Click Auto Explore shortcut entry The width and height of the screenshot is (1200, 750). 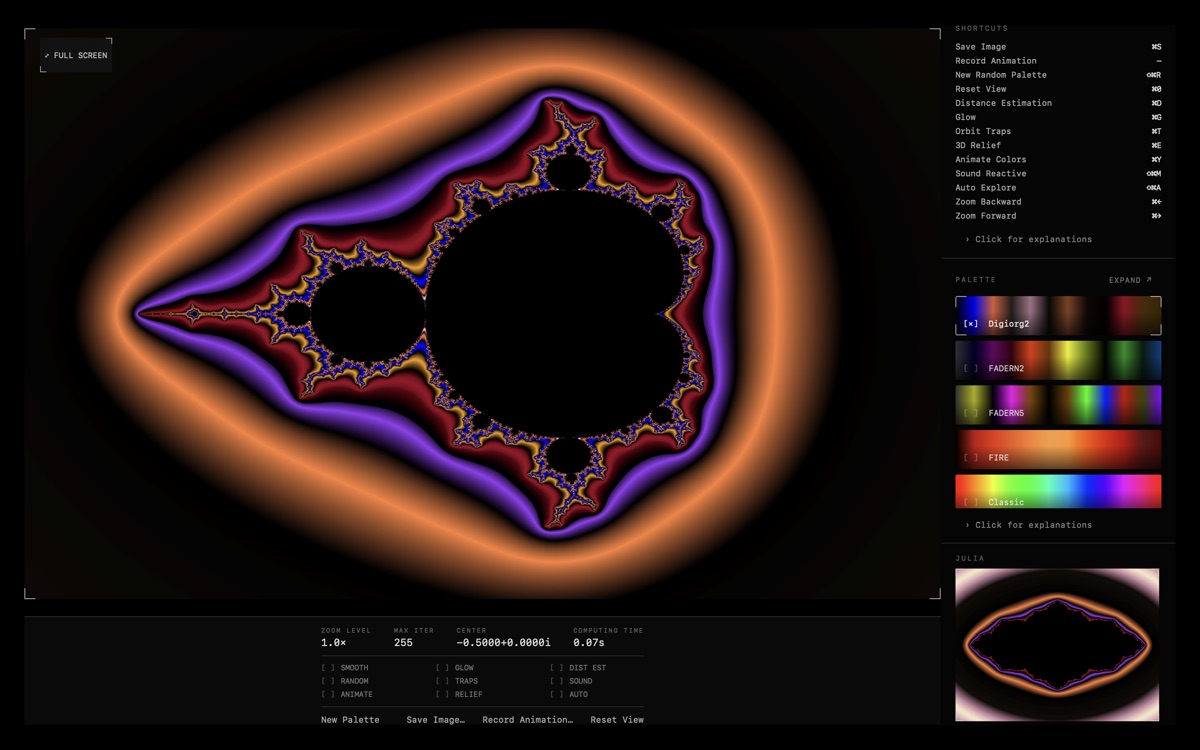(1058, 187)
